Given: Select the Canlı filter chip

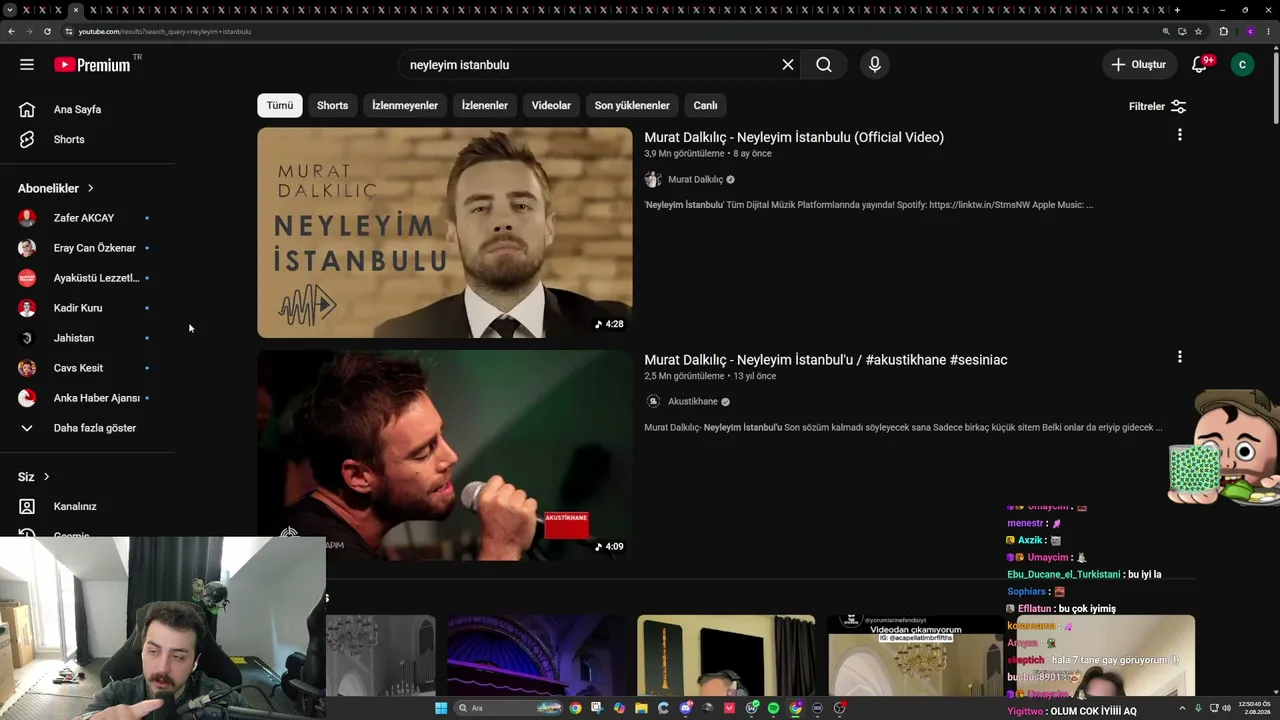Looking at the screenshot, I should coord(705,105).
